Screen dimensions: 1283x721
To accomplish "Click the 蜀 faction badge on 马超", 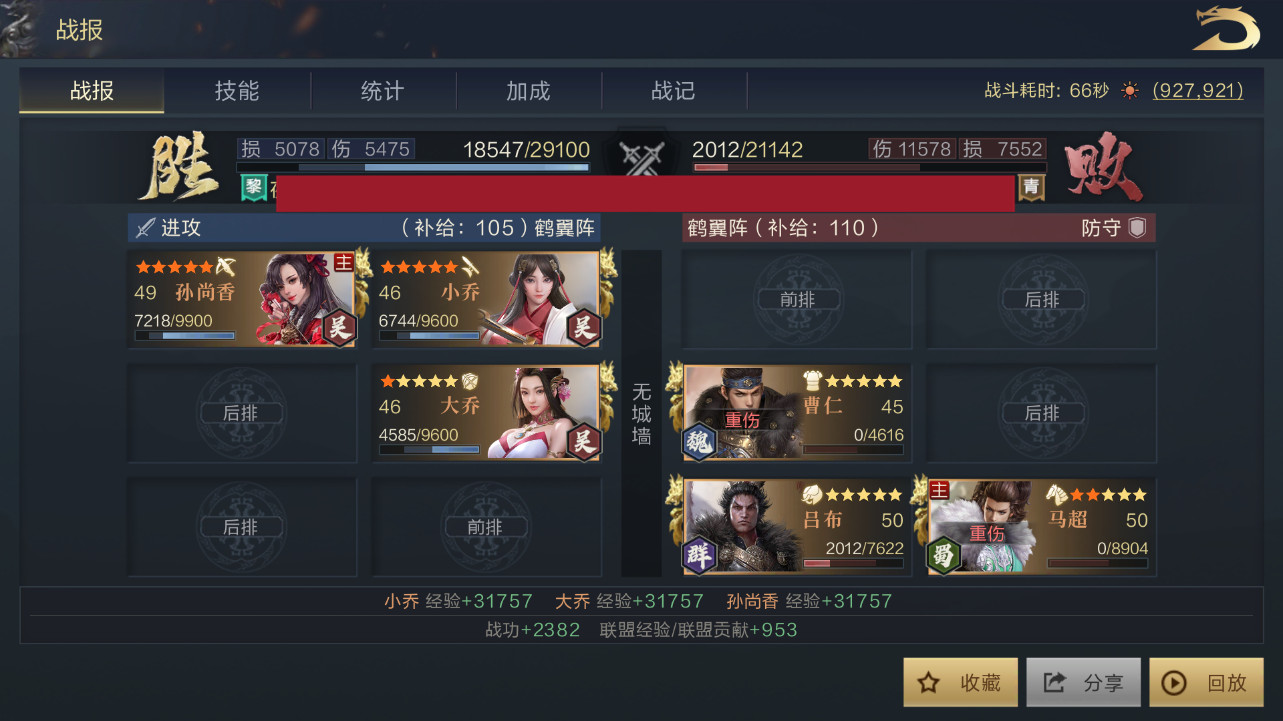I will click(945, 555).
